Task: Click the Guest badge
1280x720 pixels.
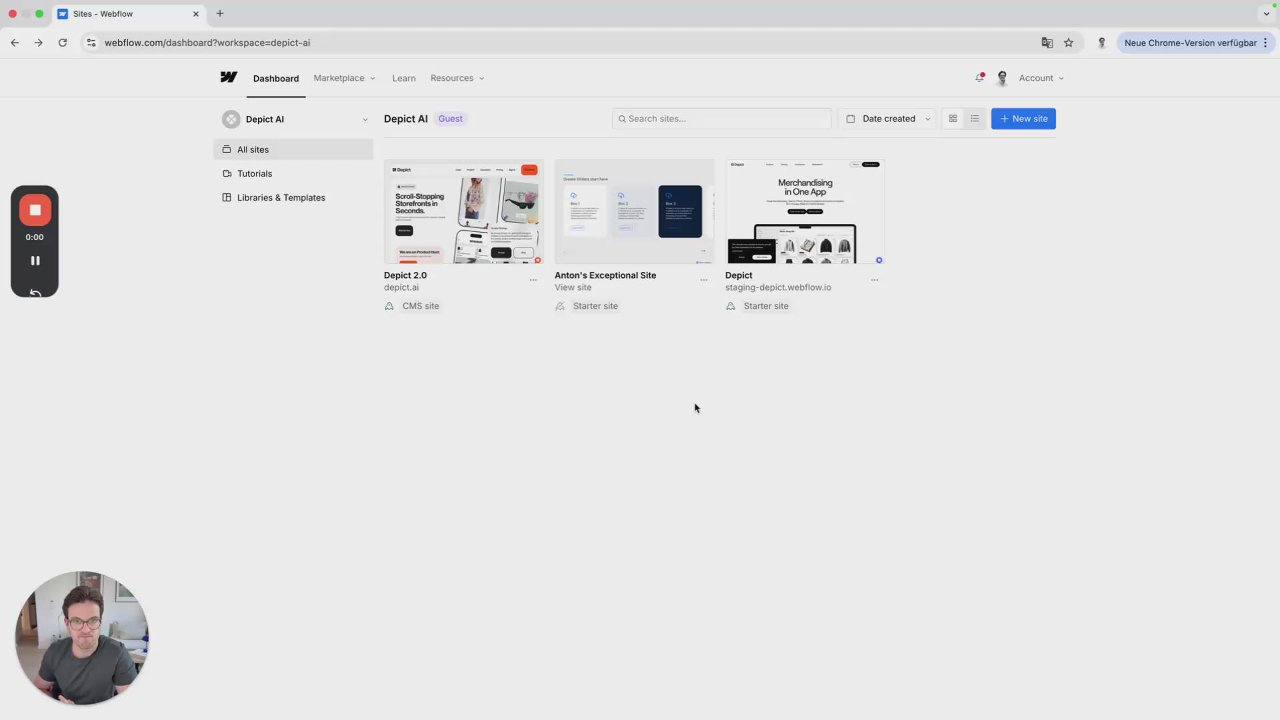Action: coord(450,118)
